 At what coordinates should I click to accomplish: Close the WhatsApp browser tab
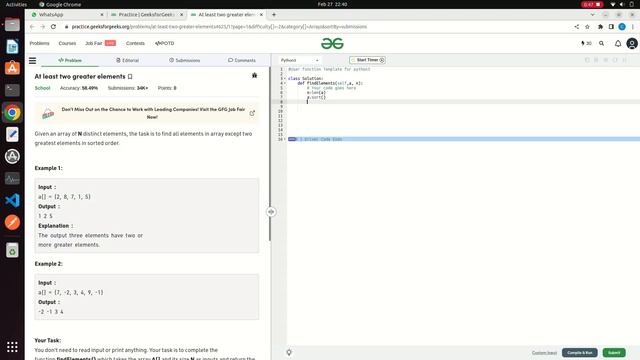102,15
